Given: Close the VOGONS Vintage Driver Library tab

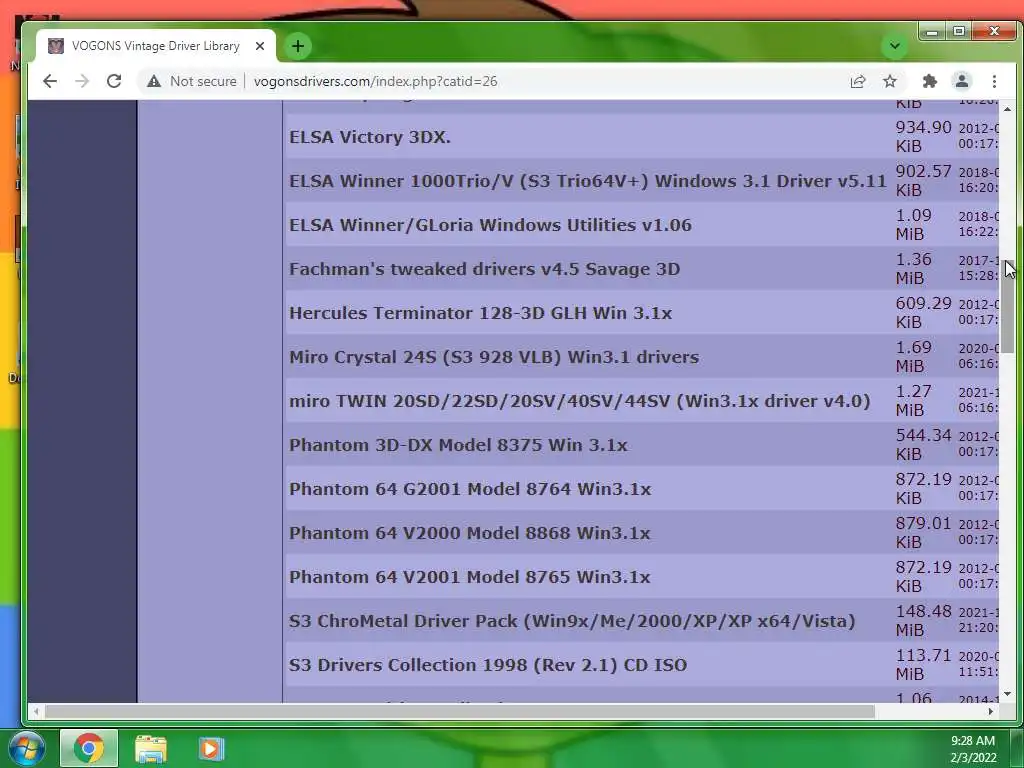Looking at the screenshot, I should pyautogui.click(x=260, y=46).
